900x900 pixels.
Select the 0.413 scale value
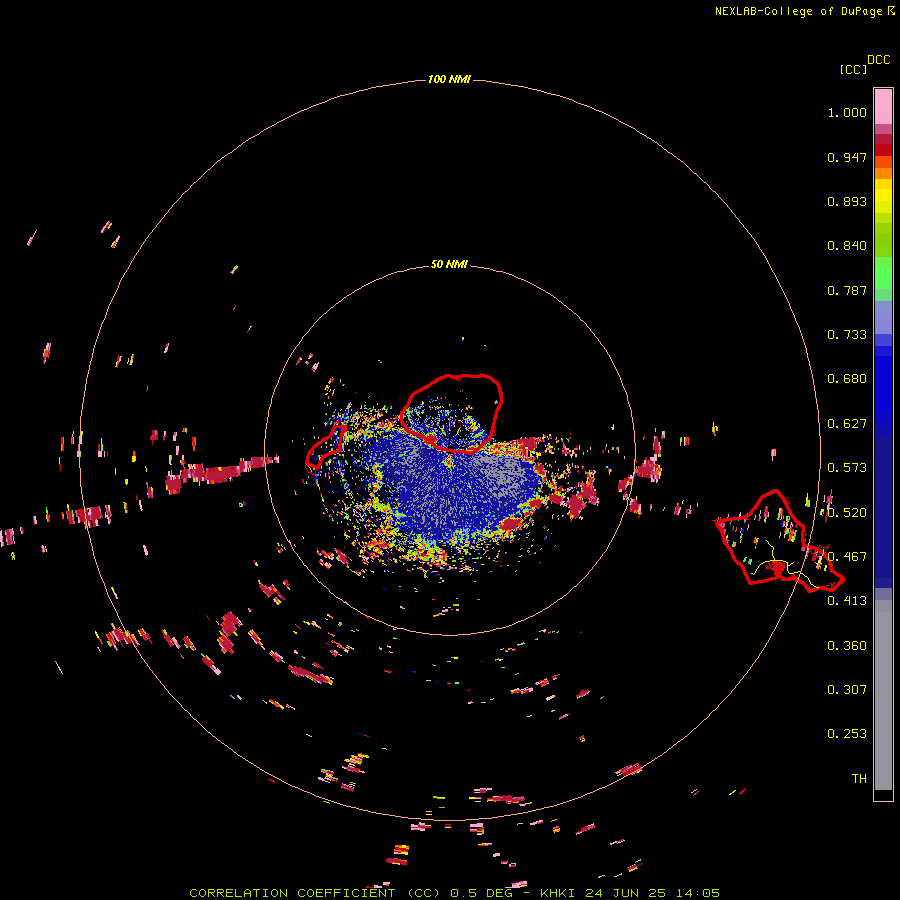847,601
